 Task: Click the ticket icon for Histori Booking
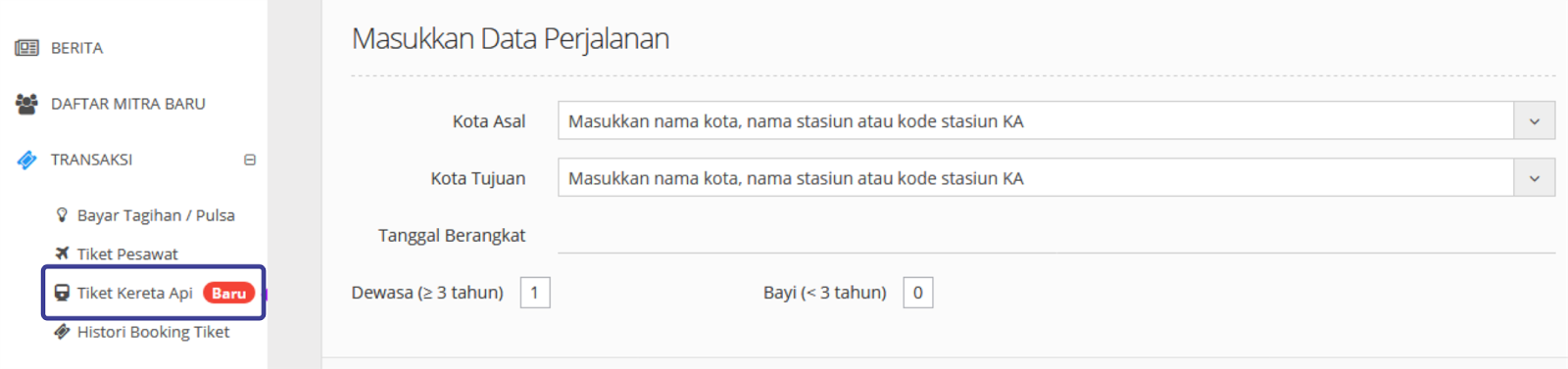click(62, 332)
